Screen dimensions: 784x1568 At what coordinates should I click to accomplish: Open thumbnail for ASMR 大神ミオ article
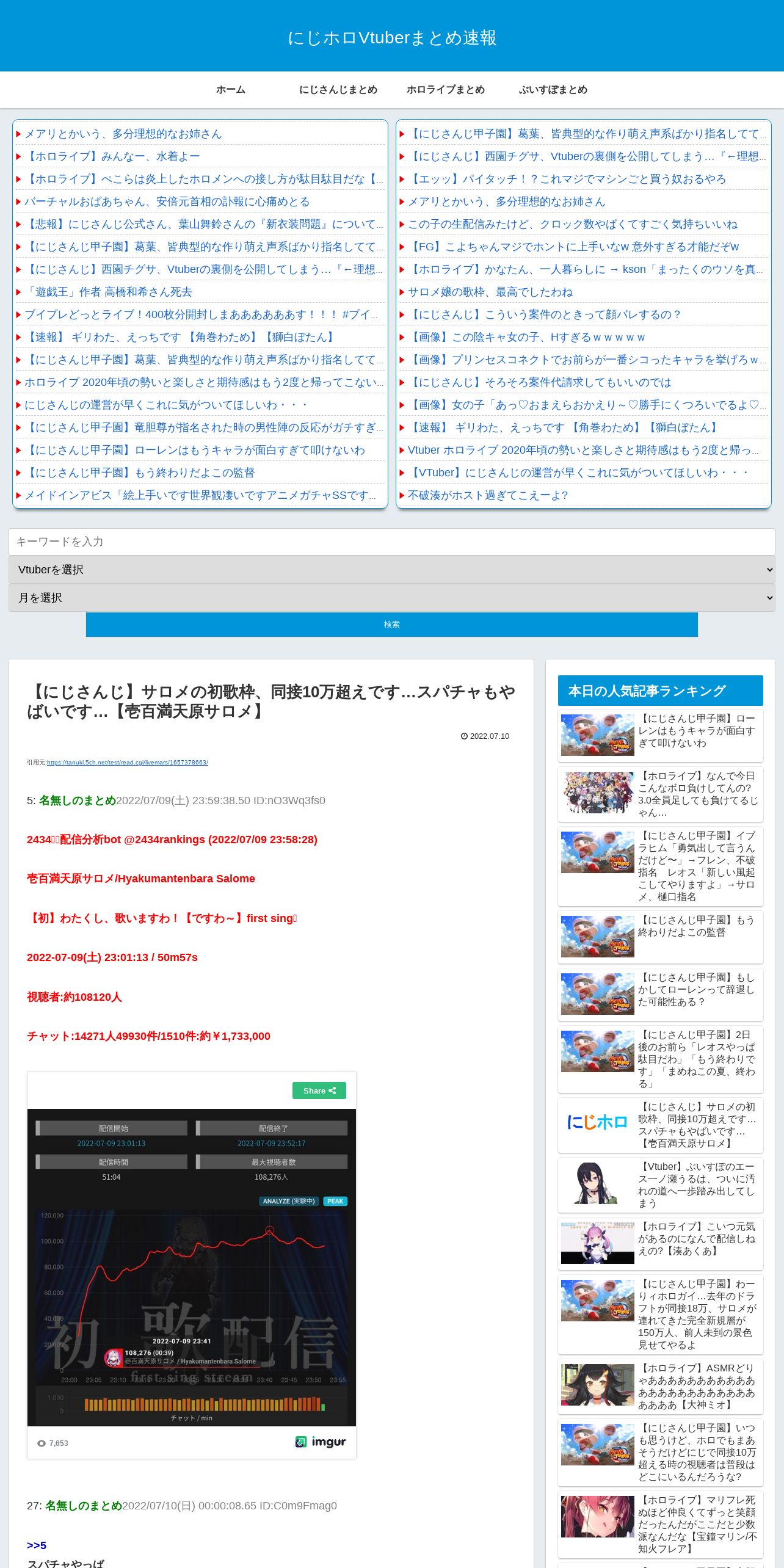(x=598, y=1384)
